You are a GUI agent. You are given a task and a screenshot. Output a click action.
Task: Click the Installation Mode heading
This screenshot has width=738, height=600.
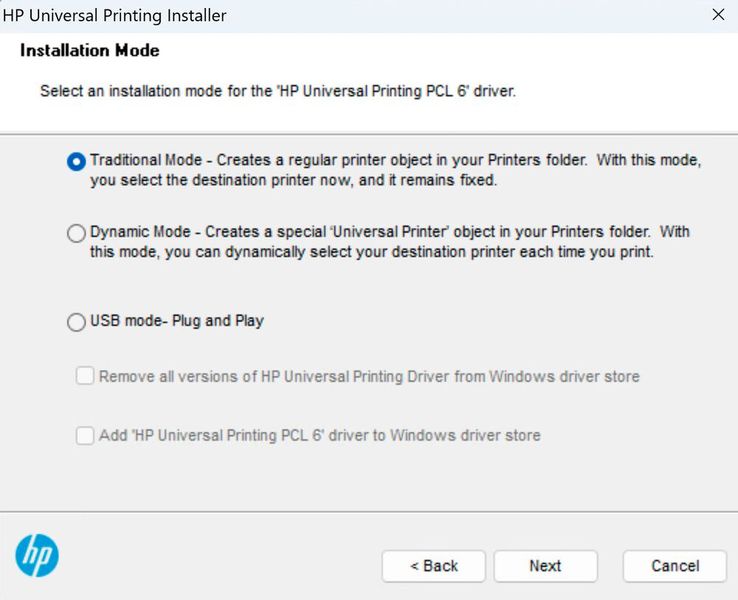tap(90, 50)
